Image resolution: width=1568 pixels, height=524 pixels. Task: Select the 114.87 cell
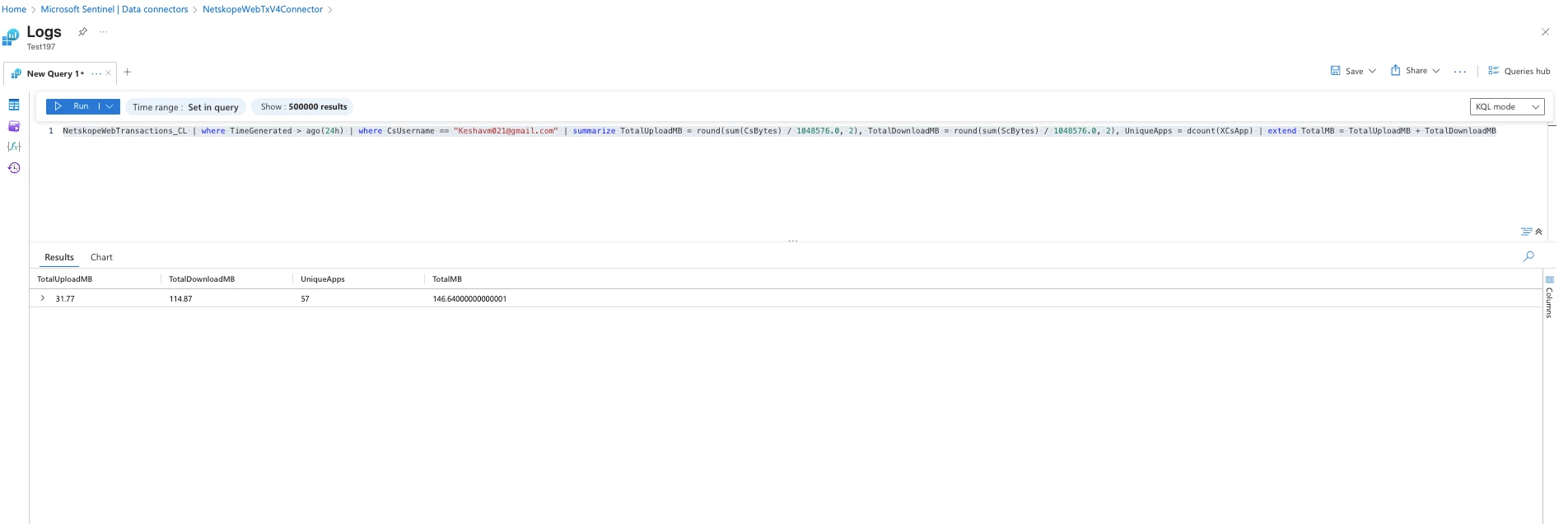coord(181,299)
